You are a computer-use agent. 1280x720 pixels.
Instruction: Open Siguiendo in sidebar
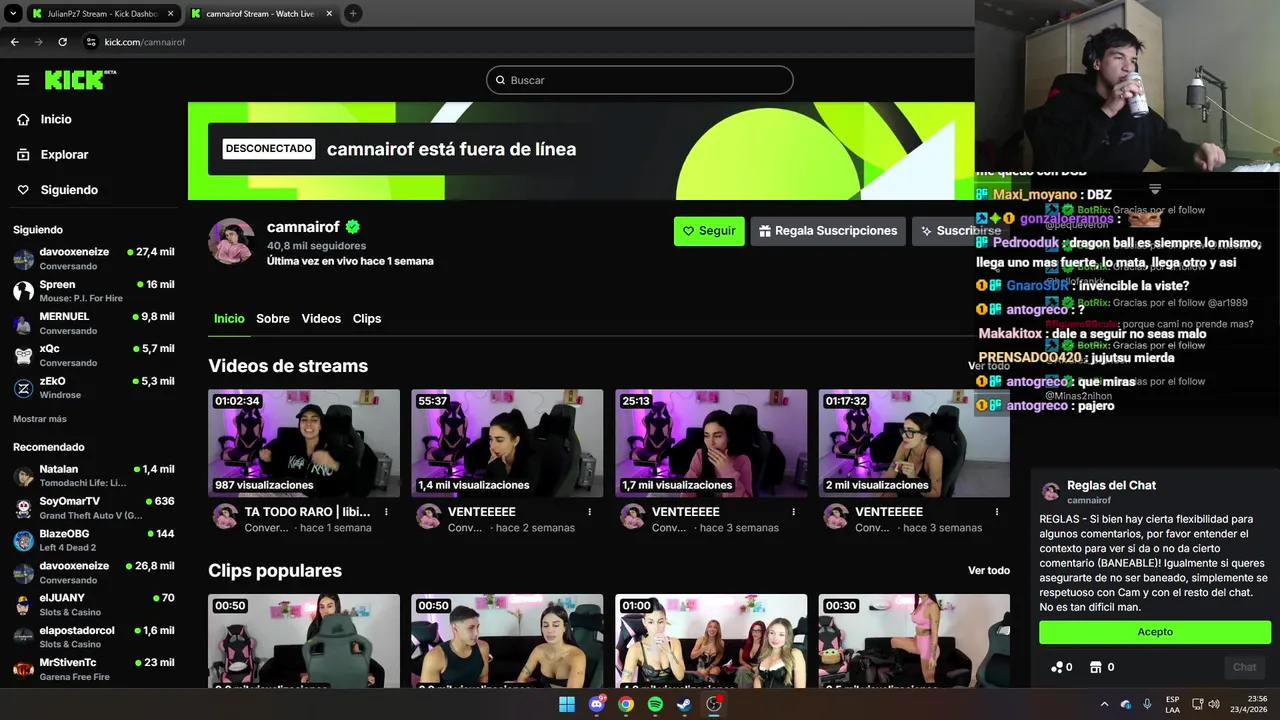[69, 189]
